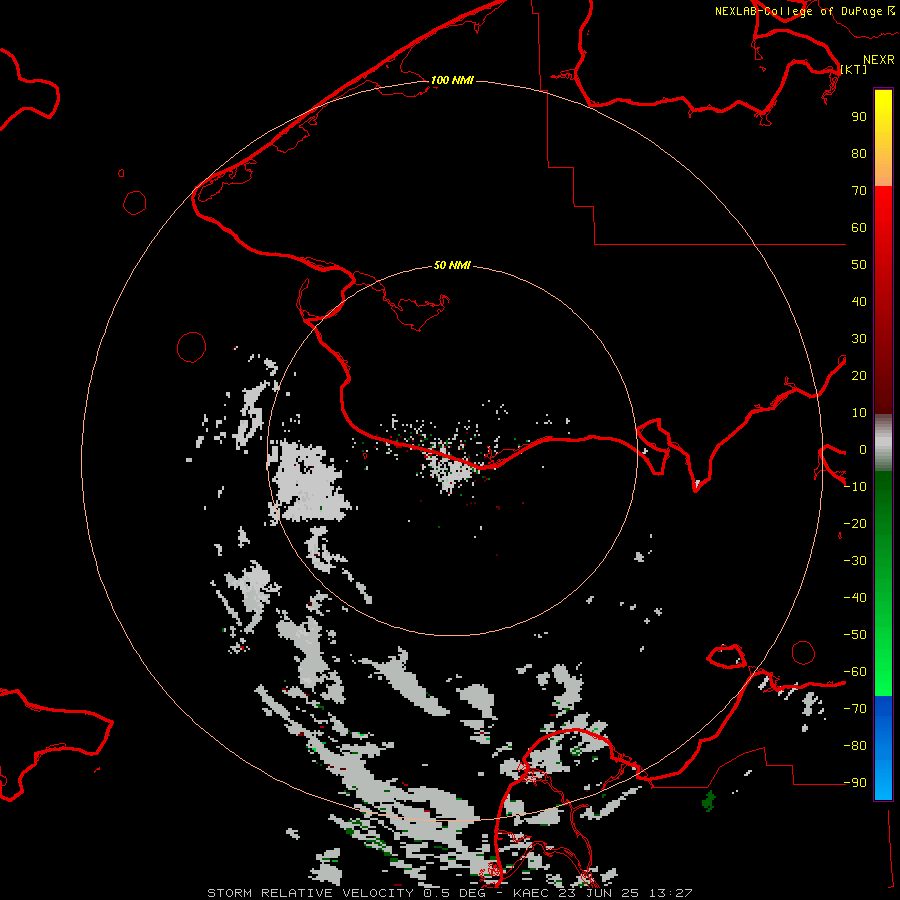Click the 40 value on velocity scale
This screenshot has height=900, width=900.
click(x=859, y=301)
